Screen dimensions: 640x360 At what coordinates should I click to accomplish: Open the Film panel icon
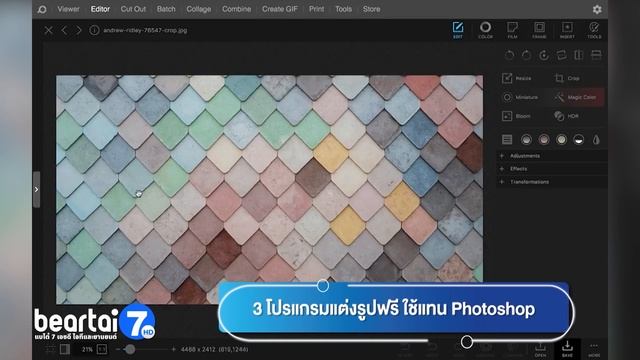(512, 30)
